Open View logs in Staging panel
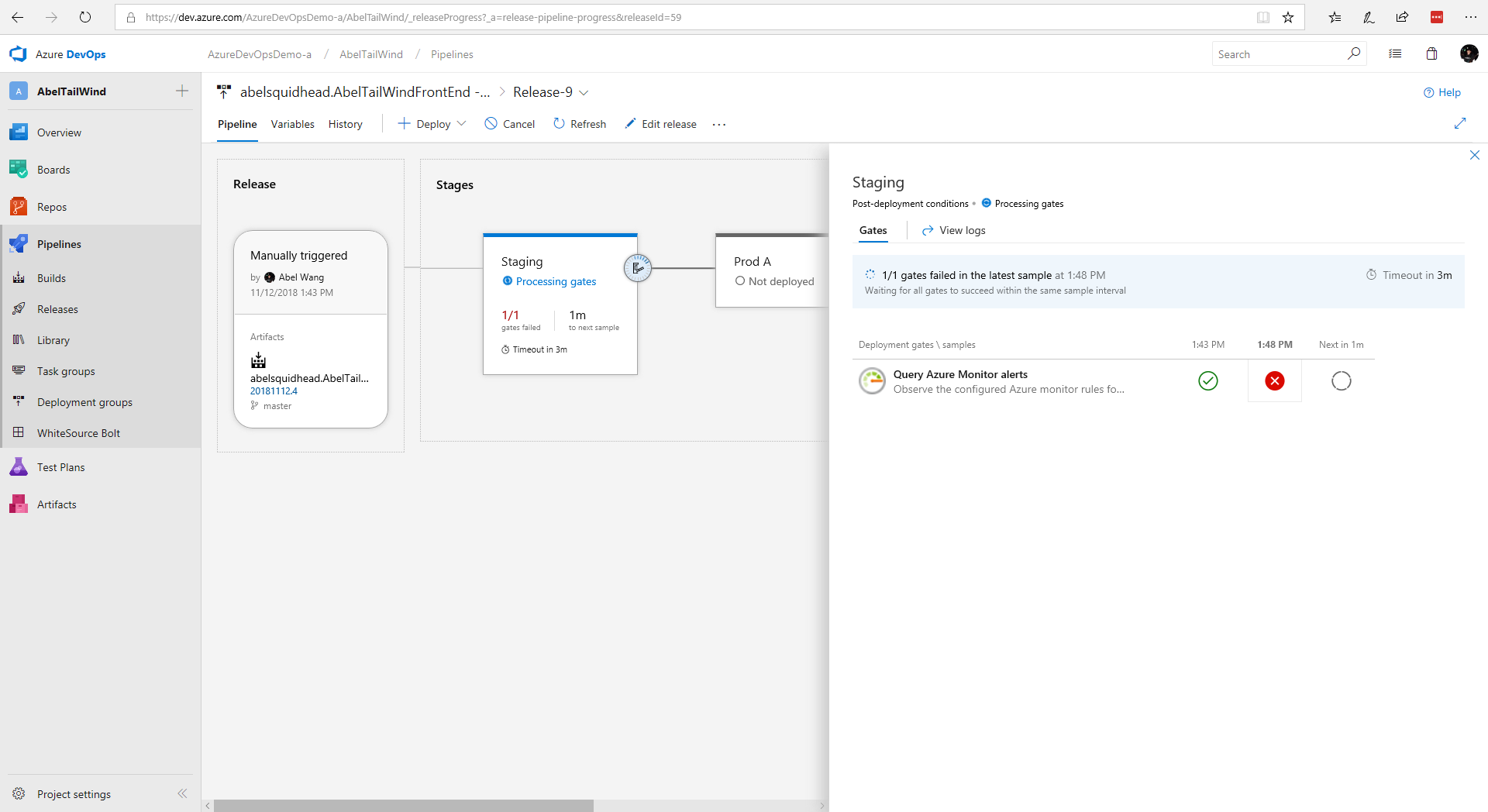 click(x=954, y=230)
